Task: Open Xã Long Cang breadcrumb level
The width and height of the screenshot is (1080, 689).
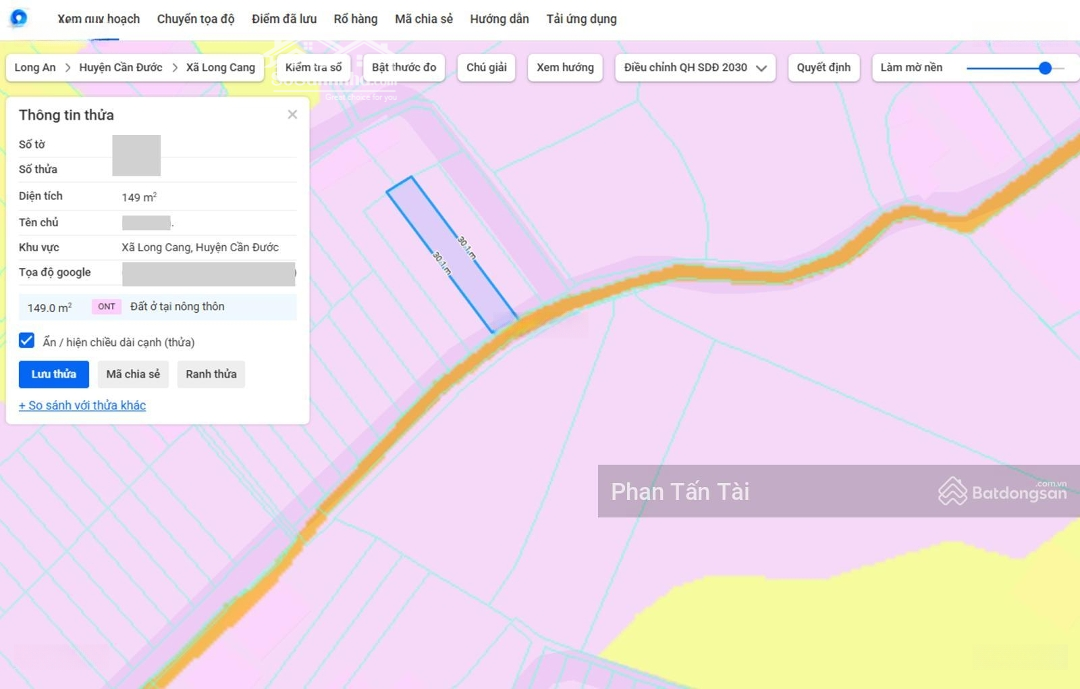Action: (220, 68)
